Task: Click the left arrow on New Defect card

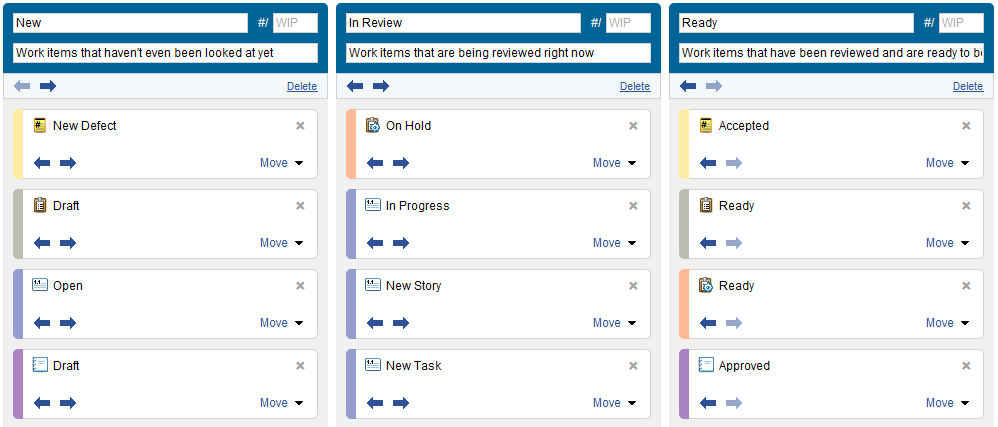Action: click(42, 163)
